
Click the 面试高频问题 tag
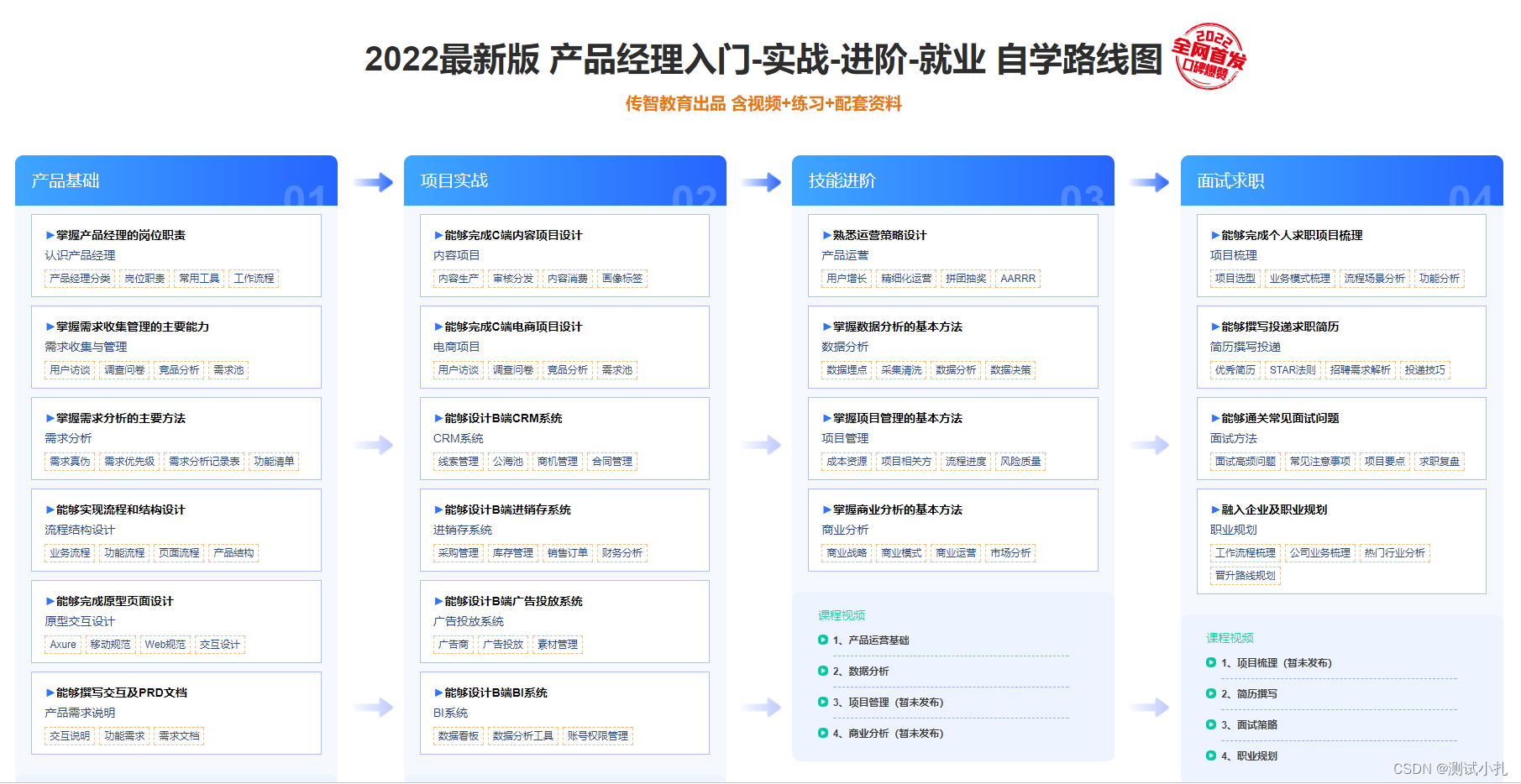point(1246,462)
